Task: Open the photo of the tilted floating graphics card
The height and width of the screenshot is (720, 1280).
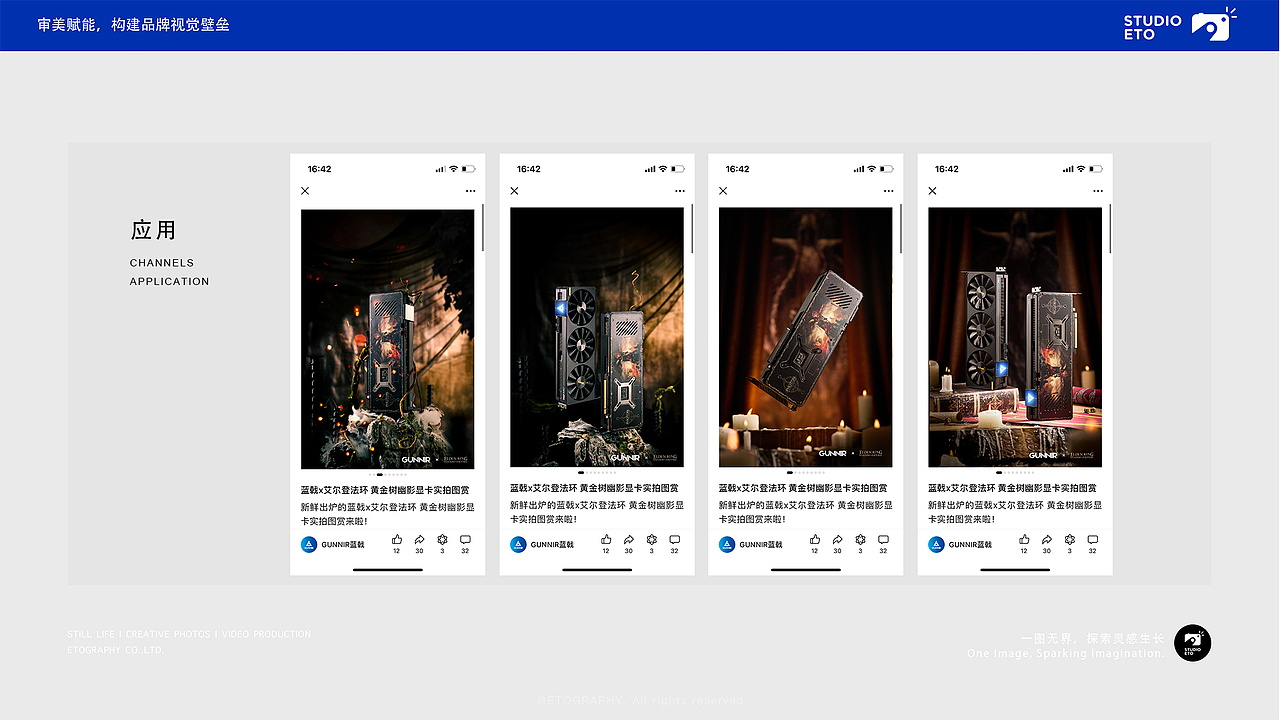Action: [x=806, y=338]
